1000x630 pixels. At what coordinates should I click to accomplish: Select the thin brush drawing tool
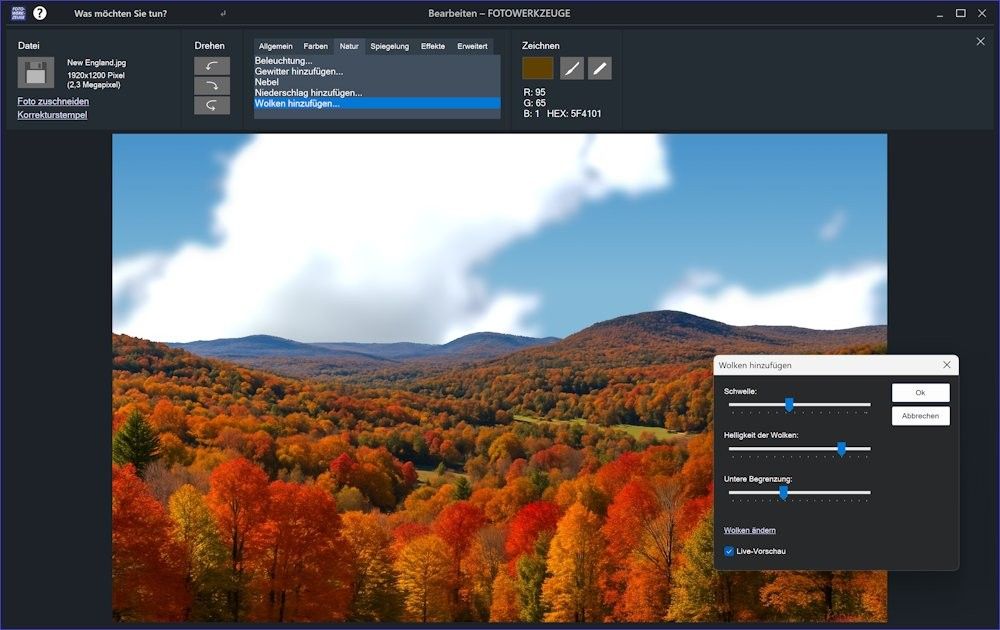coord(572,68)
